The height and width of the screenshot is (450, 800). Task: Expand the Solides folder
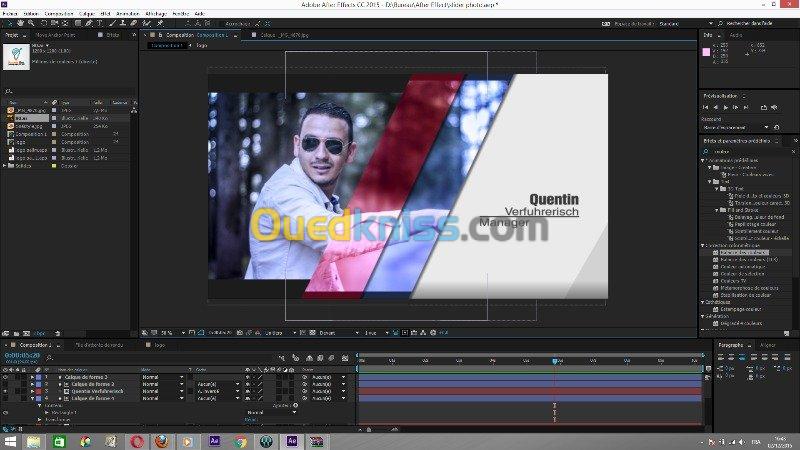click(x=5, y=166)
